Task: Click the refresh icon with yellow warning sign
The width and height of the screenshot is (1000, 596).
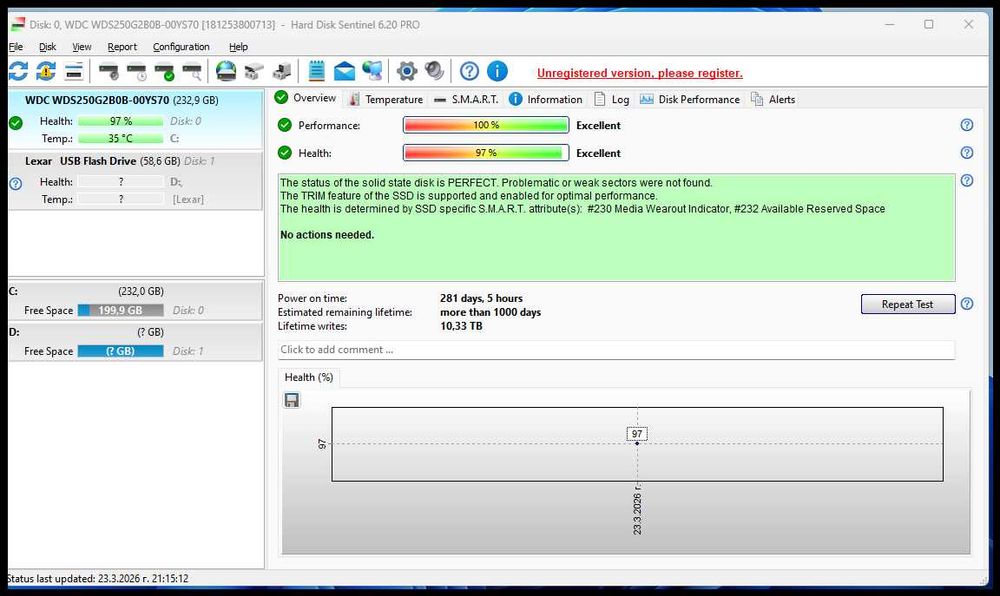Action: tap(46, 71)
